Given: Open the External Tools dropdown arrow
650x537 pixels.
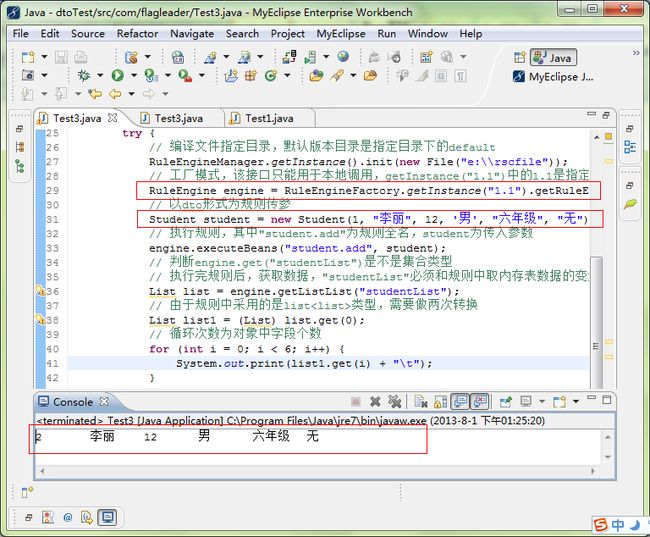Looking at the screenshot, I should click(201, 75).
